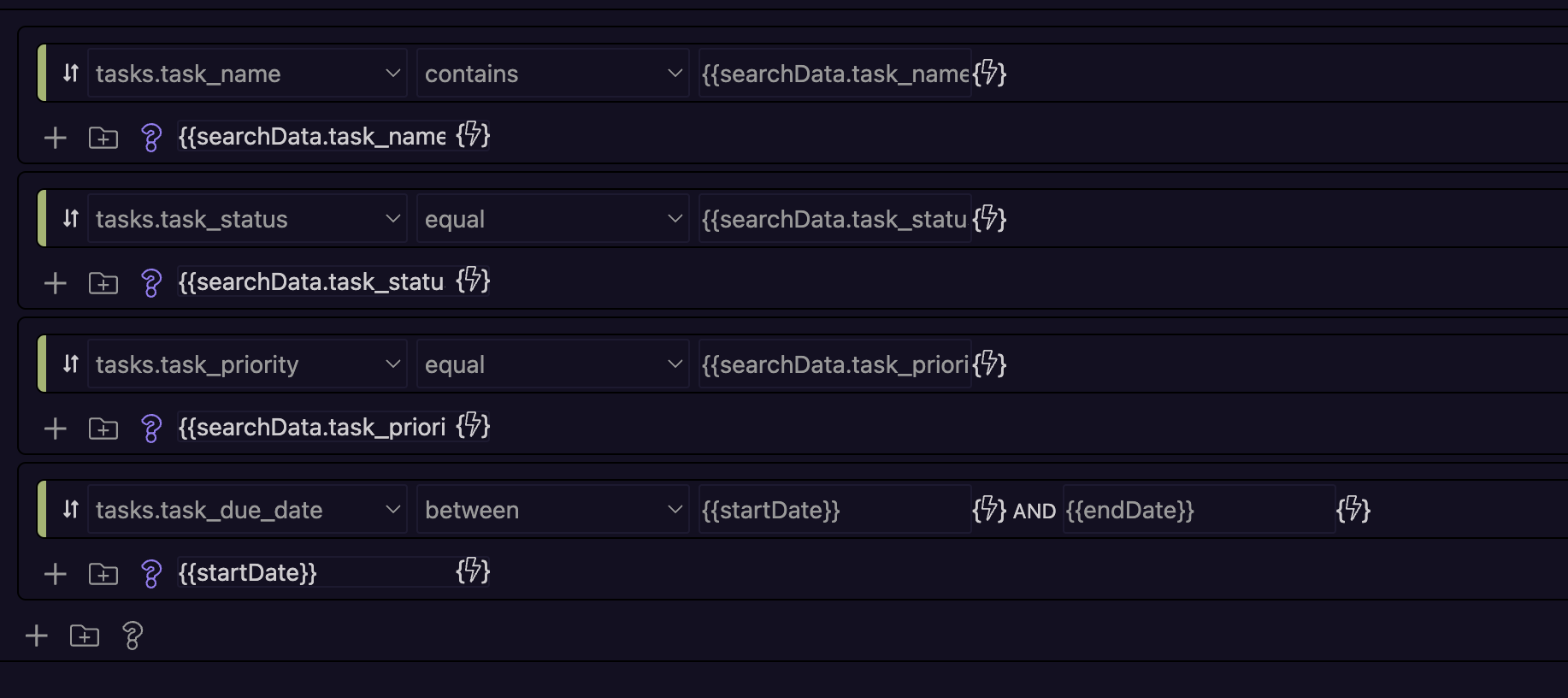Viewport: 1568px width, 698px height.
Task: Open the tasks.task_priority column dropdown
Action: coord(247,364)
